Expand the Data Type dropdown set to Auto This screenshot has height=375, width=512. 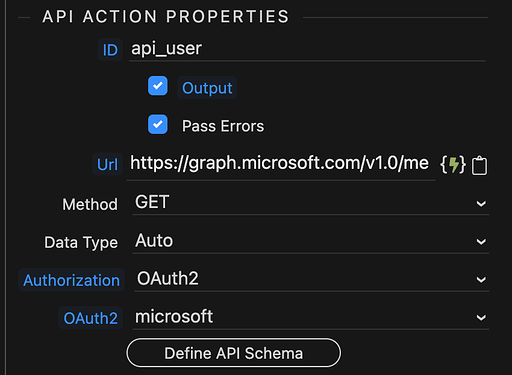click(x=311, y=241)
